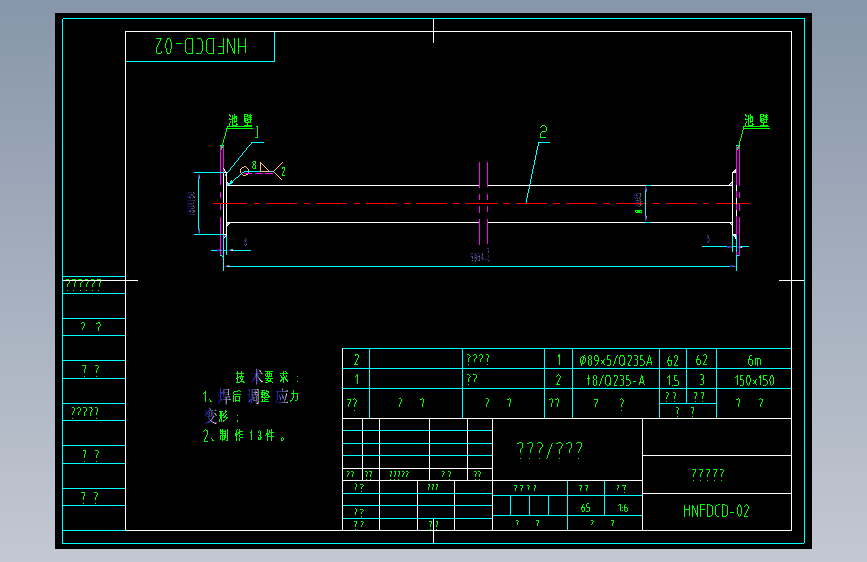Click the '6m' remark cell in parts list

(754, 361)
